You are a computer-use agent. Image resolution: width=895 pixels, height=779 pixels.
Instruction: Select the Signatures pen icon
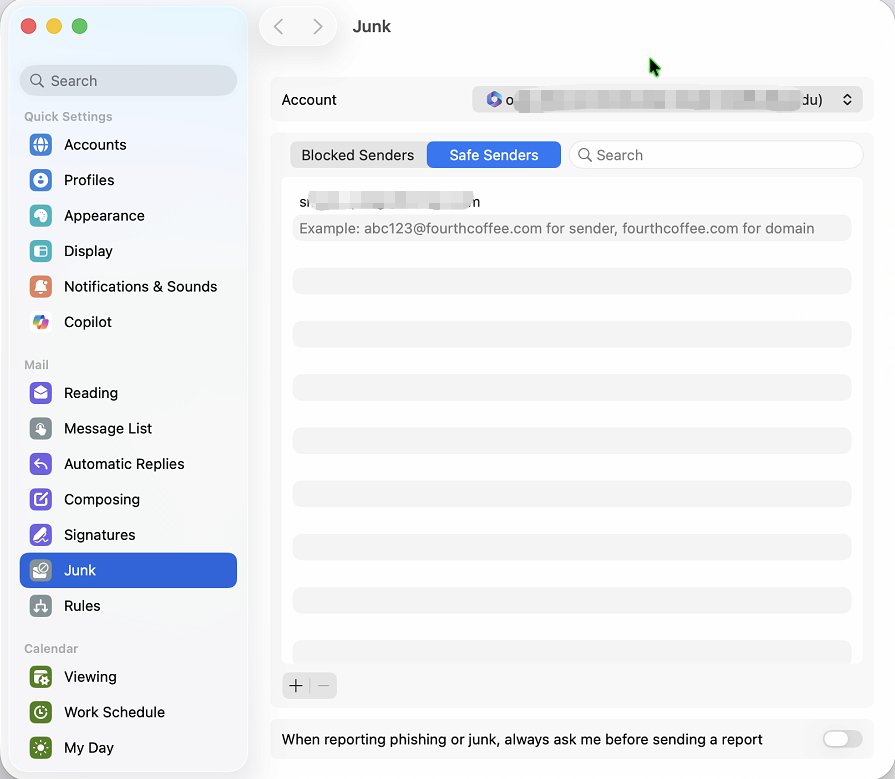(41, 535)
